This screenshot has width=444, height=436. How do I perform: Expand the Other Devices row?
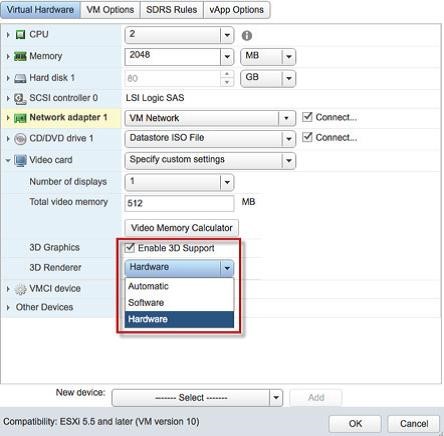[x=8, y=307]
